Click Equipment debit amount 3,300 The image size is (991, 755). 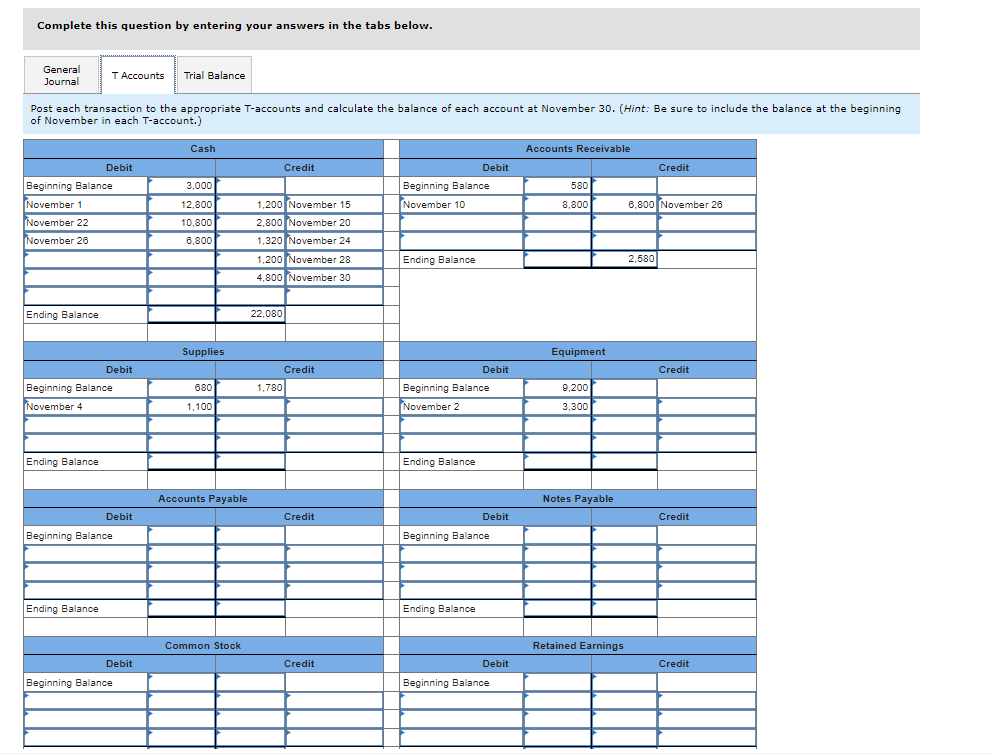[x=557, y=407]
